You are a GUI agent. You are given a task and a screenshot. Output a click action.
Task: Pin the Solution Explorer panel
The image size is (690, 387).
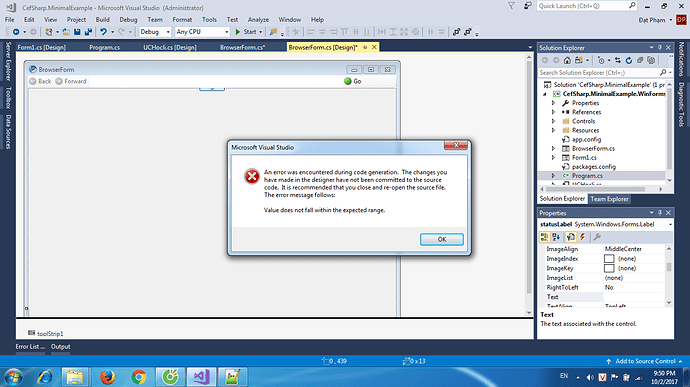point(660,48)
